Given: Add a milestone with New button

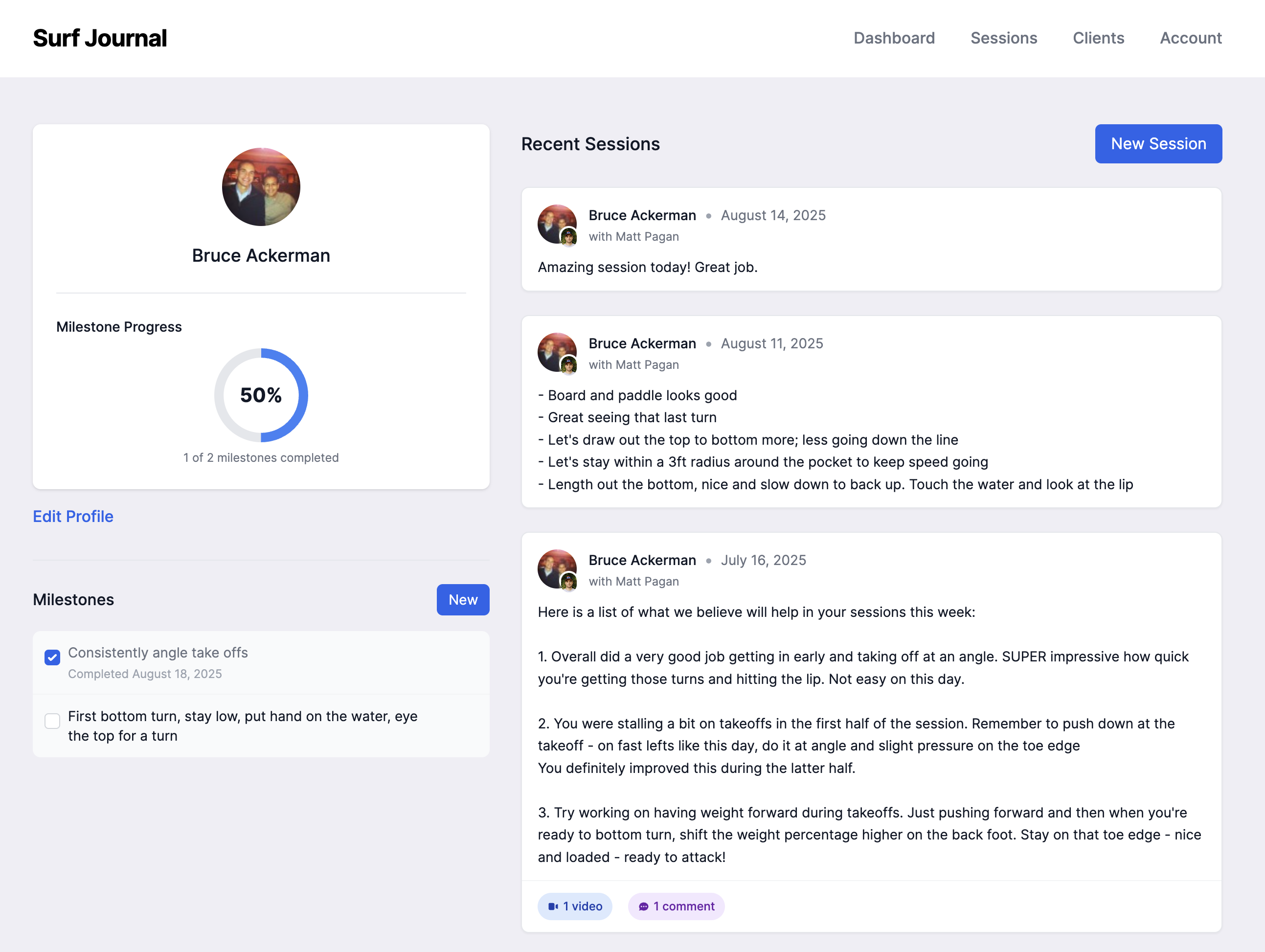Looking at the screenshot, I should (463, 600).
